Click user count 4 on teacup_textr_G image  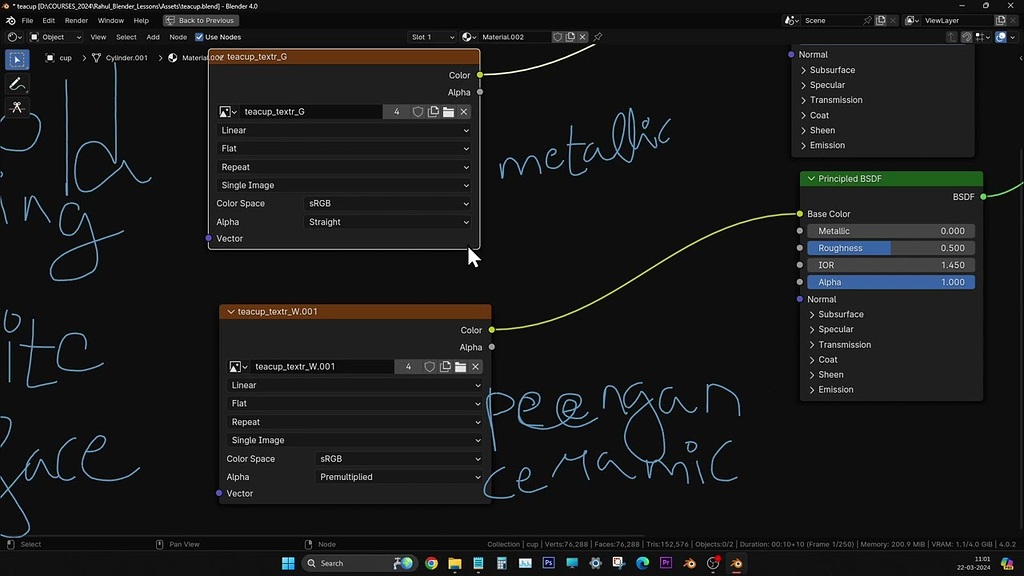coord(396,112)
